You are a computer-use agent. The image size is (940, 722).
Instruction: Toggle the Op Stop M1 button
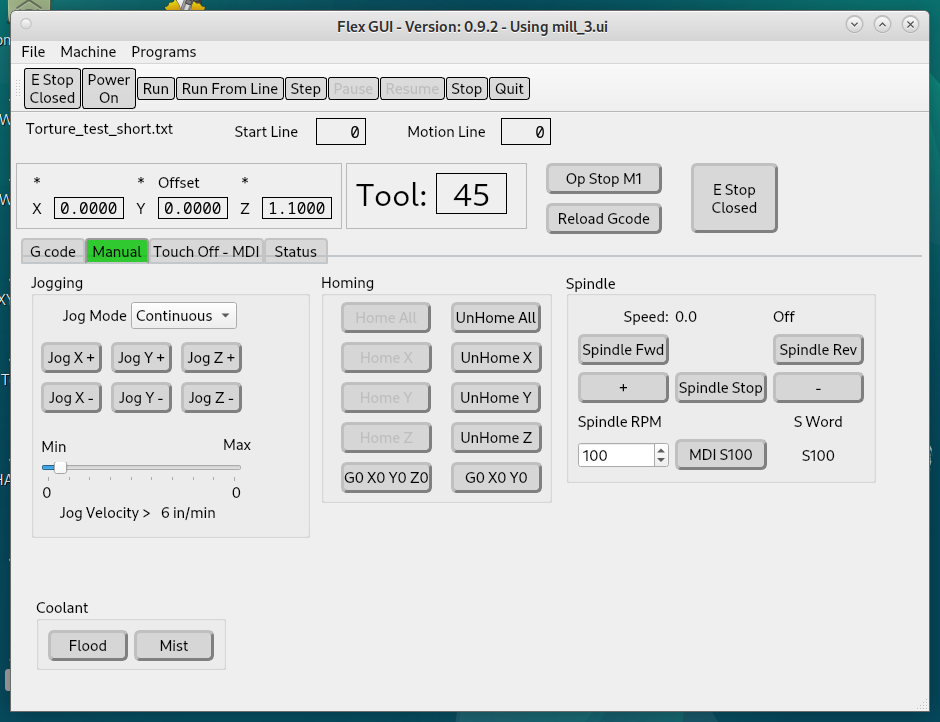tap(604, 179)
